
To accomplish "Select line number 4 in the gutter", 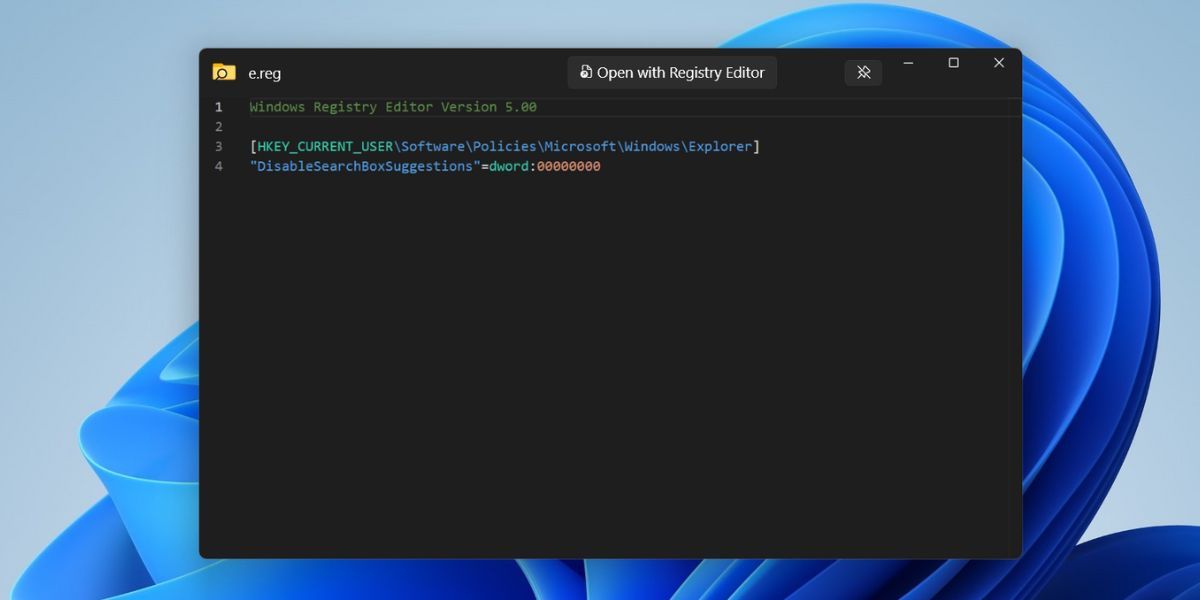I will click(218, 167).
